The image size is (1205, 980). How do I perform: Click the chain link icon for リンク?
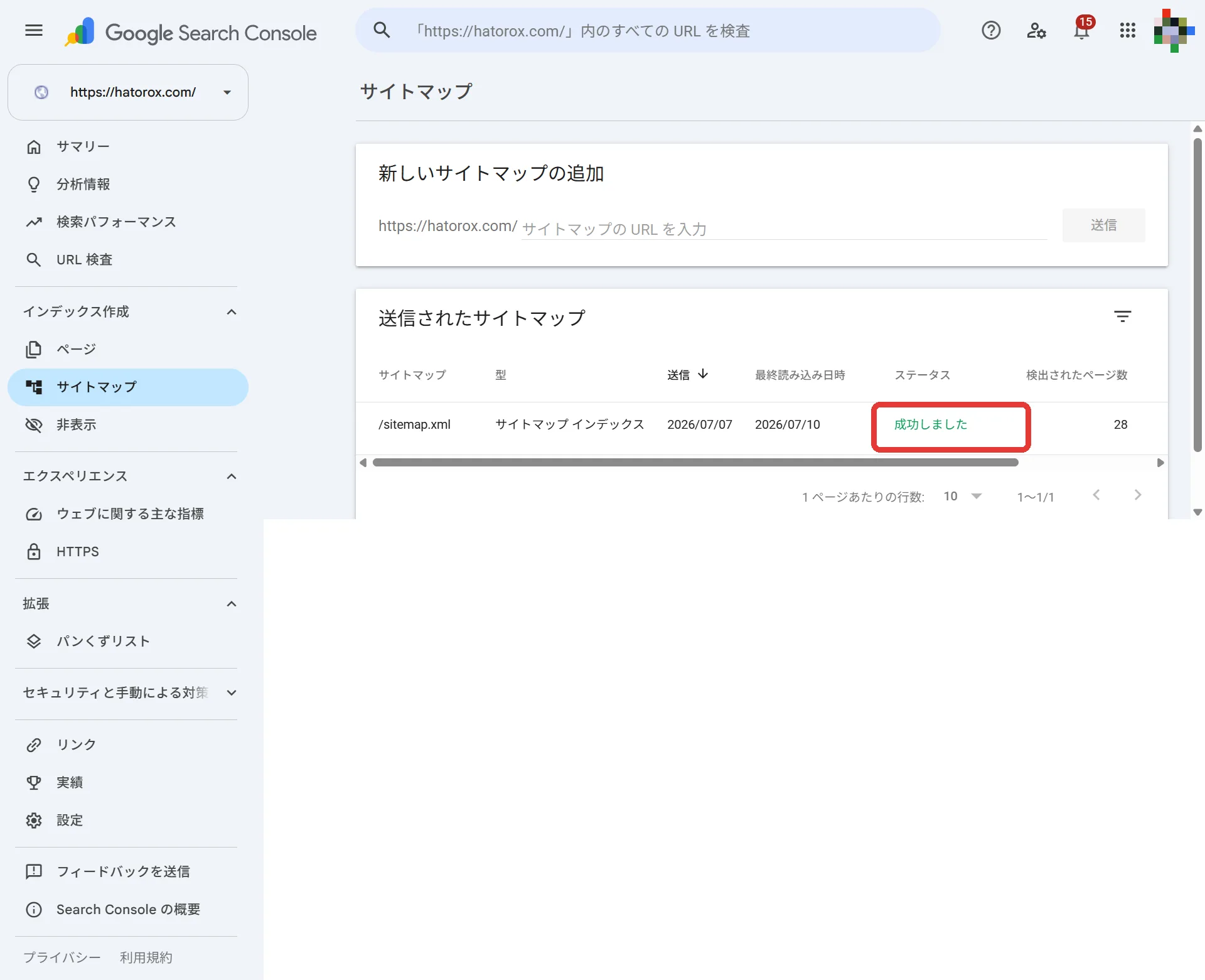pos(34,745)
